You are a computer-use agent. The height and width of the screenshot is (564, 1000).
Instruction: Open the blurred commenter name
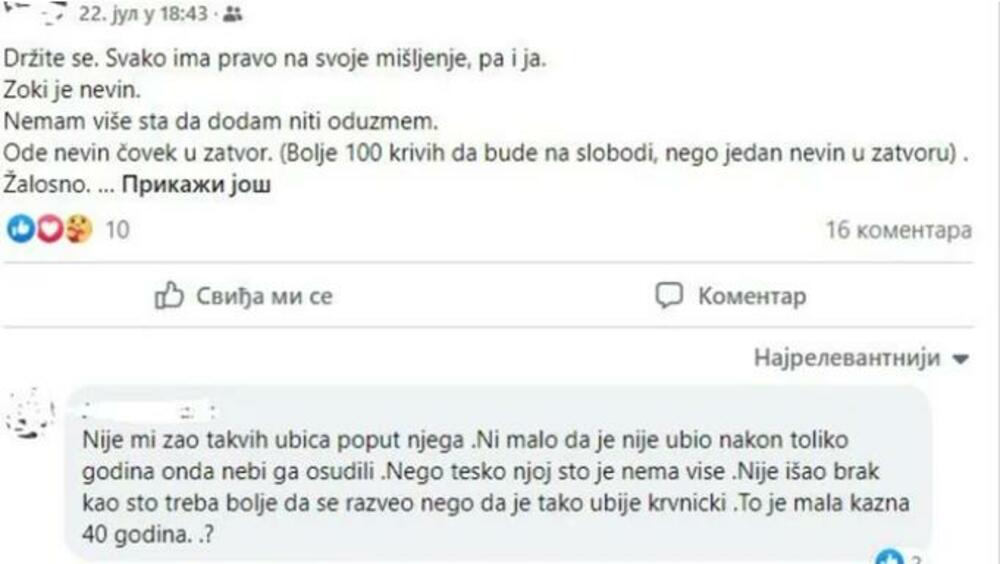tap(150, 409)
